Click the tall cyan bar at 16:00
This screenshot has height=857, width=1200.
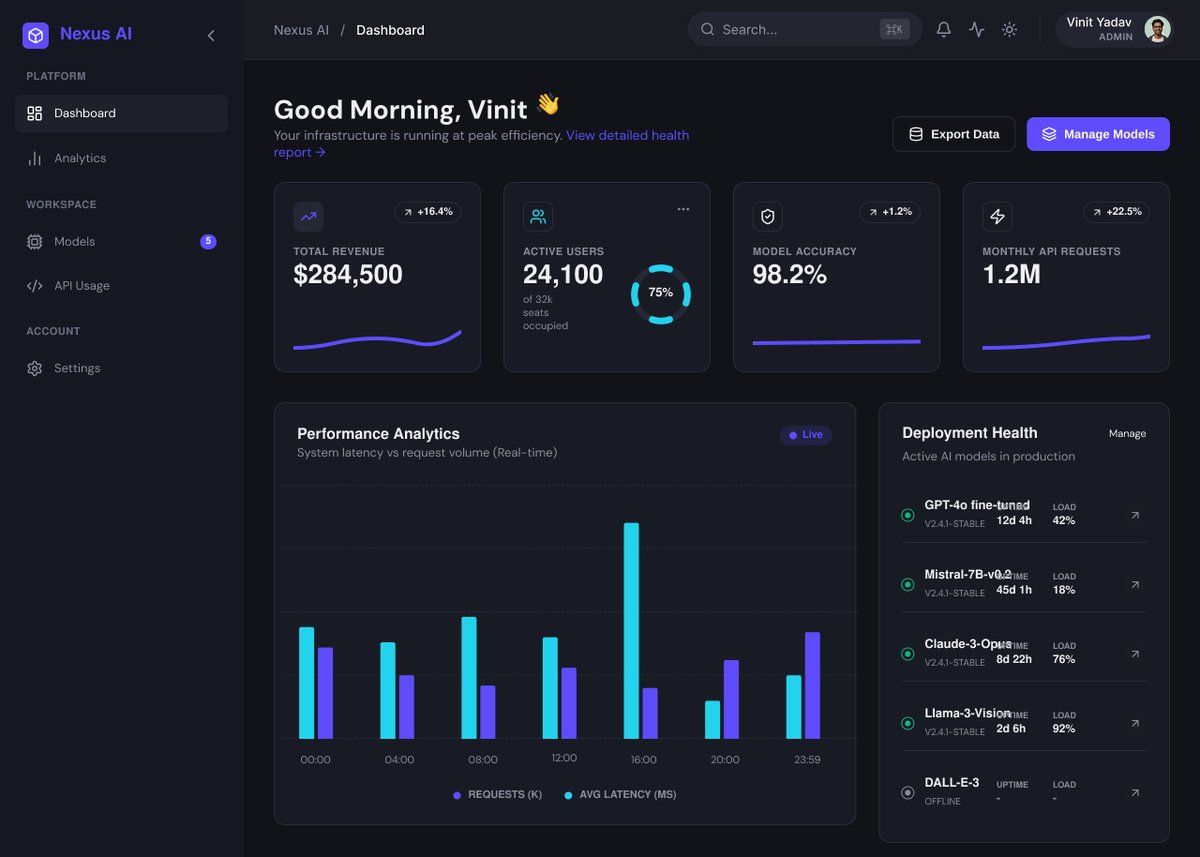click(631, 630)
